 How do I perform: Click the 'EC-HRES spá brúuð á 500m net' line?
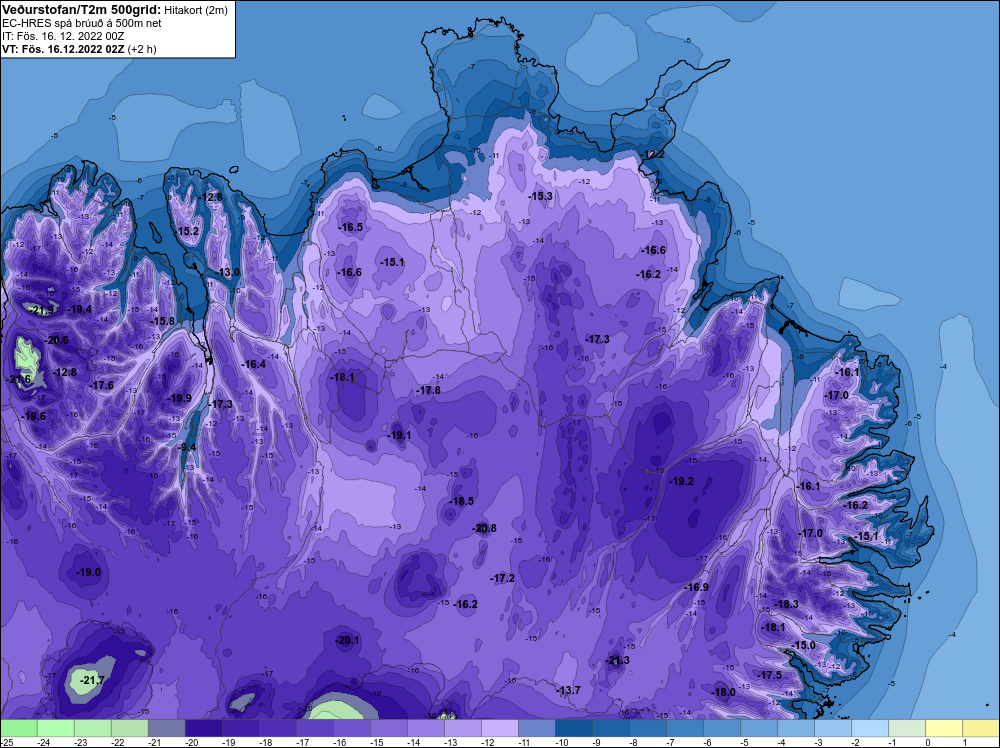[x=82, y=23]
